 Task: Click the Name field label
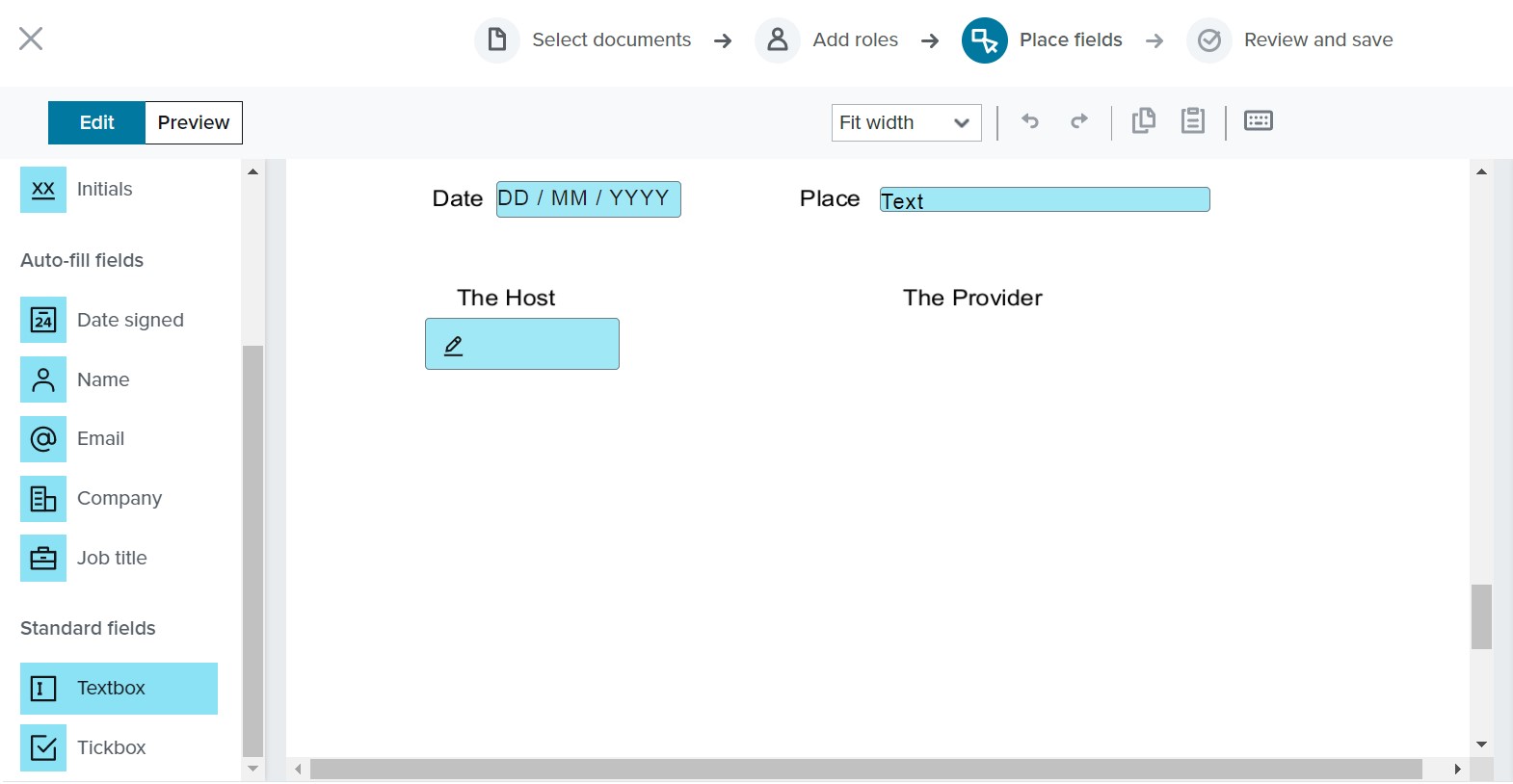point(103,379)
